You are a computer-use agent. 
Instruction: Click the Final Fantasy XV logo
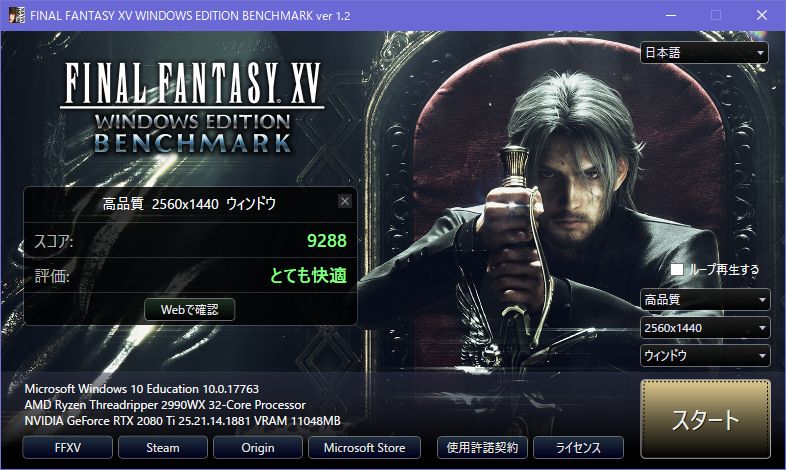pos(192,108)
